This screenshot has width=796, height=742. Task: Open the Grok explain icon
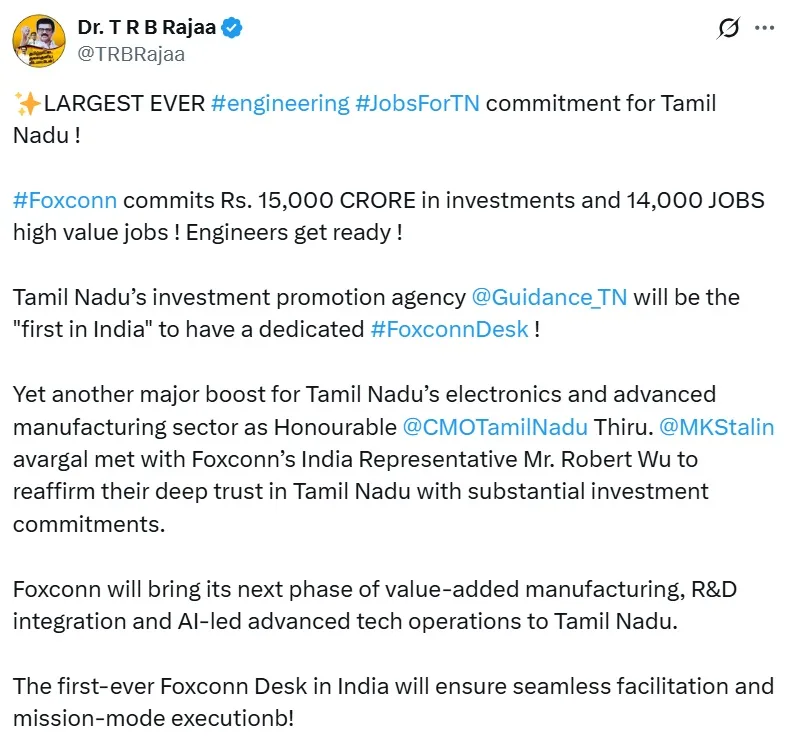pyautogui.click(x=729, y=29)
